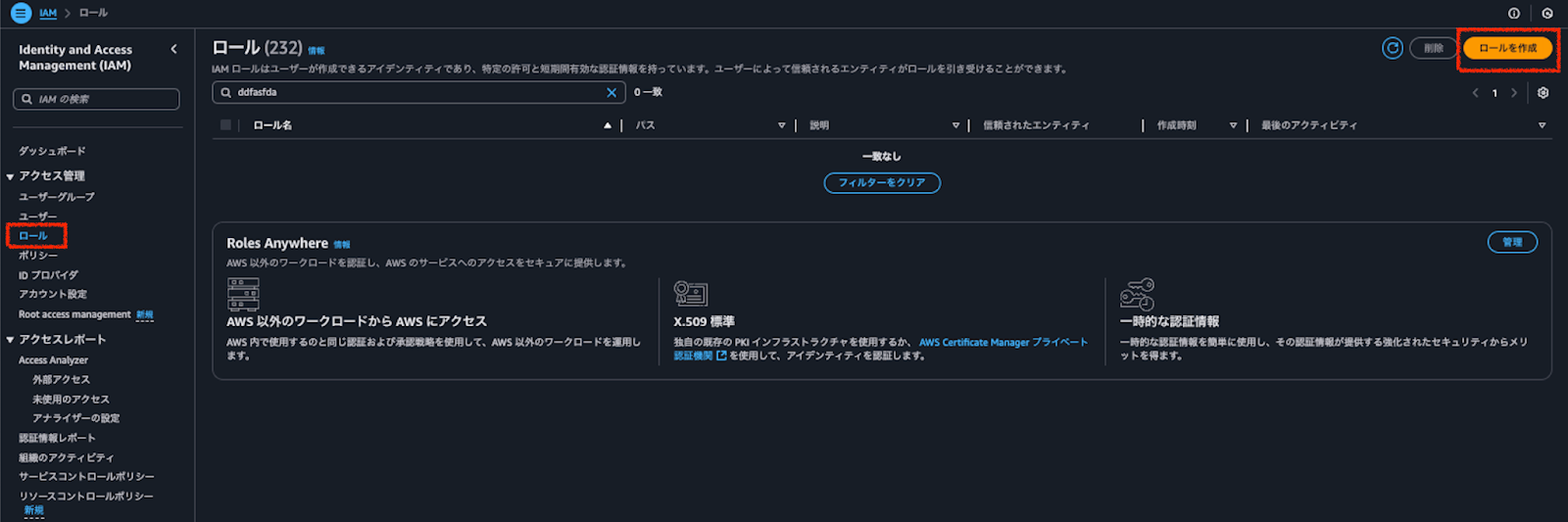Refresh the roles list
This screenshot has height=522, width=1568.
tap(1392, 48)
